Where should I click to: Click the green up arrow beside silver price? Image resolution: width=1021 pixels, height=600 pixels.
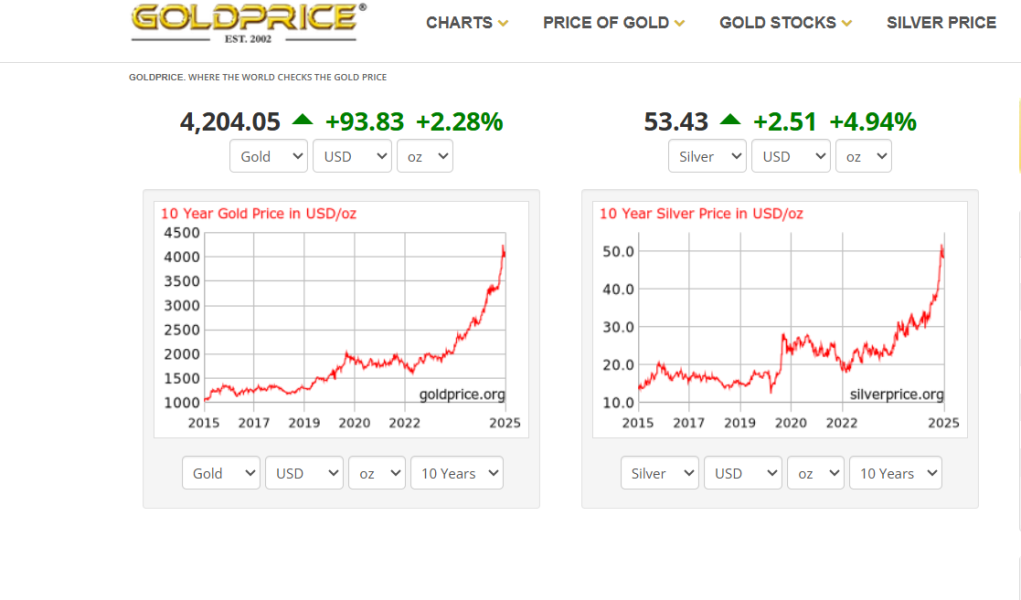pyautogui.click(x=730, y=121)
